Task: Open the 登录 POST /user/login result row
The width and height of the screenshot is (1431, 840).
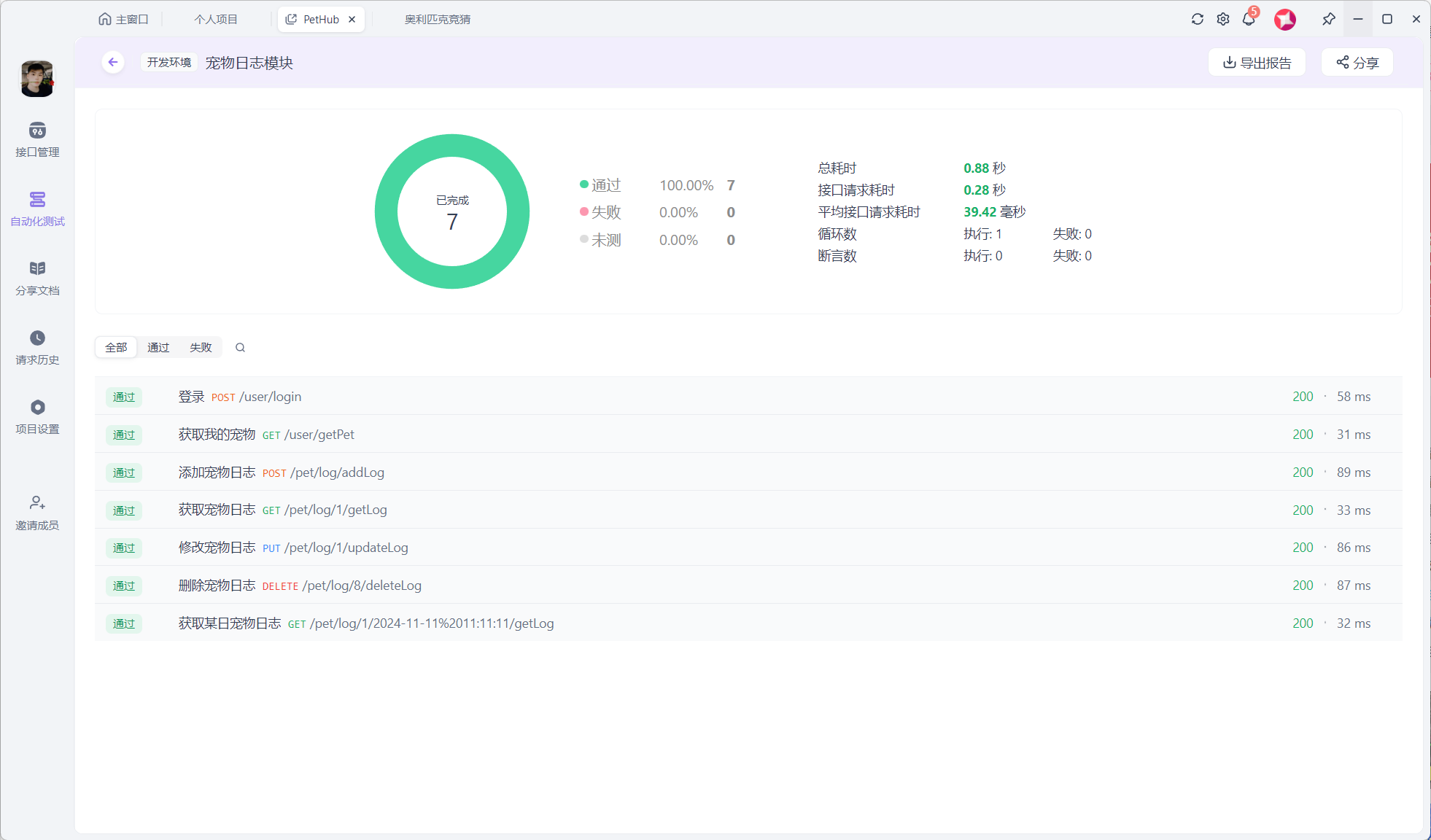Action: pyautogui.click(x=748, y=397)
